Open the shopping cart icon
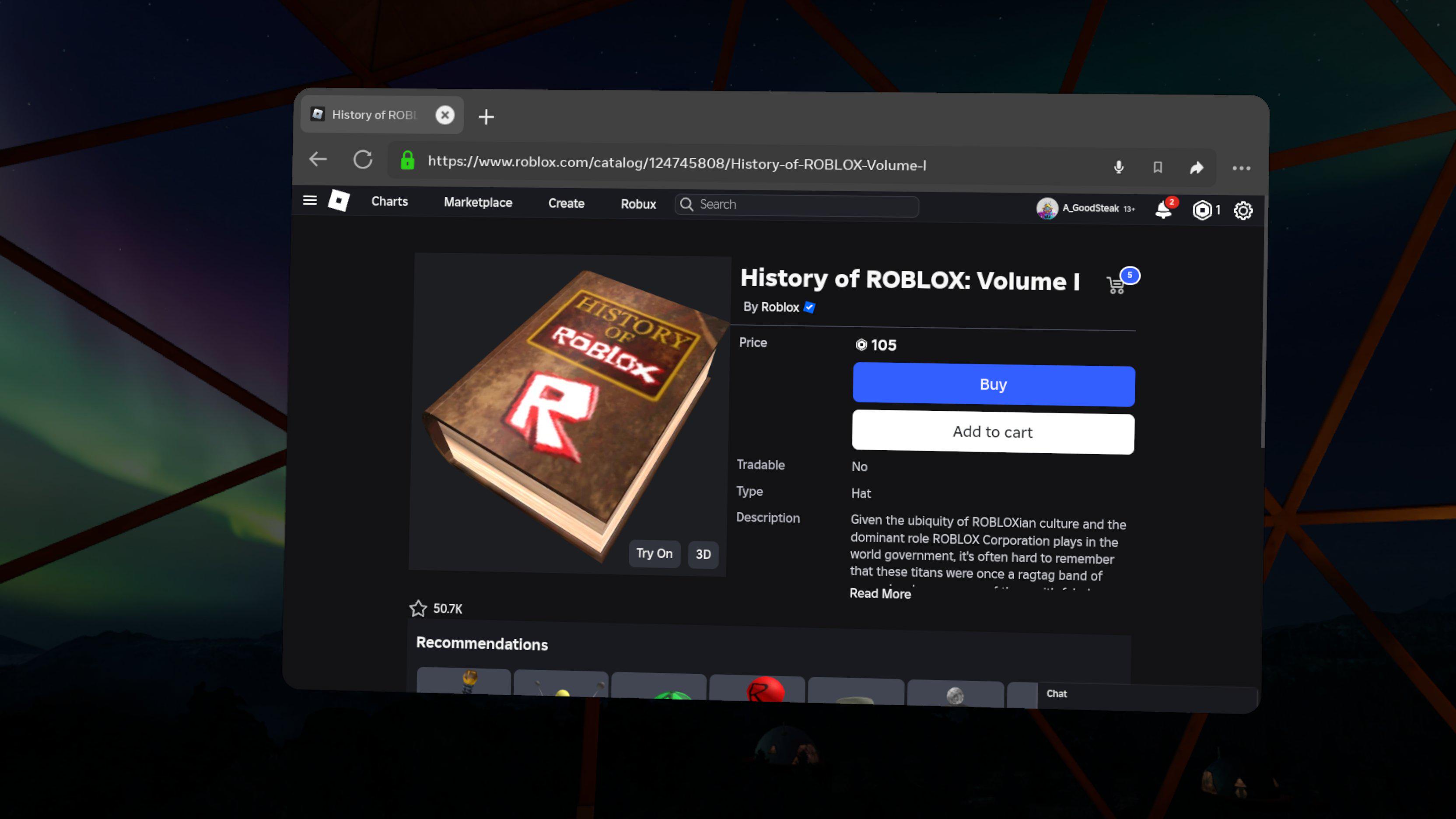 coord(1117,284)
